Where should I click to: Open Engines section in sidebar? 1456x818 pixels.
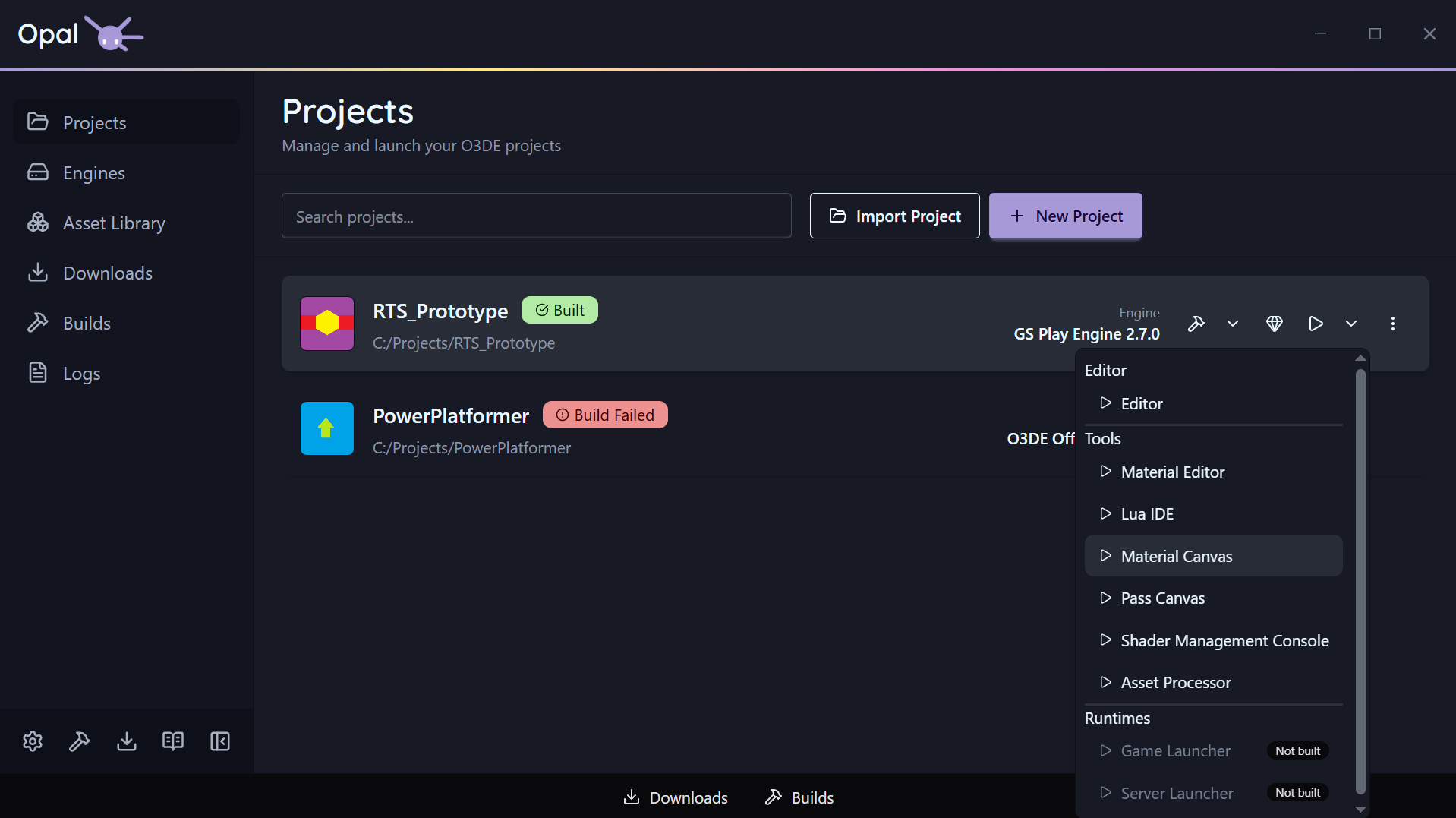click(x=127, y=172)
